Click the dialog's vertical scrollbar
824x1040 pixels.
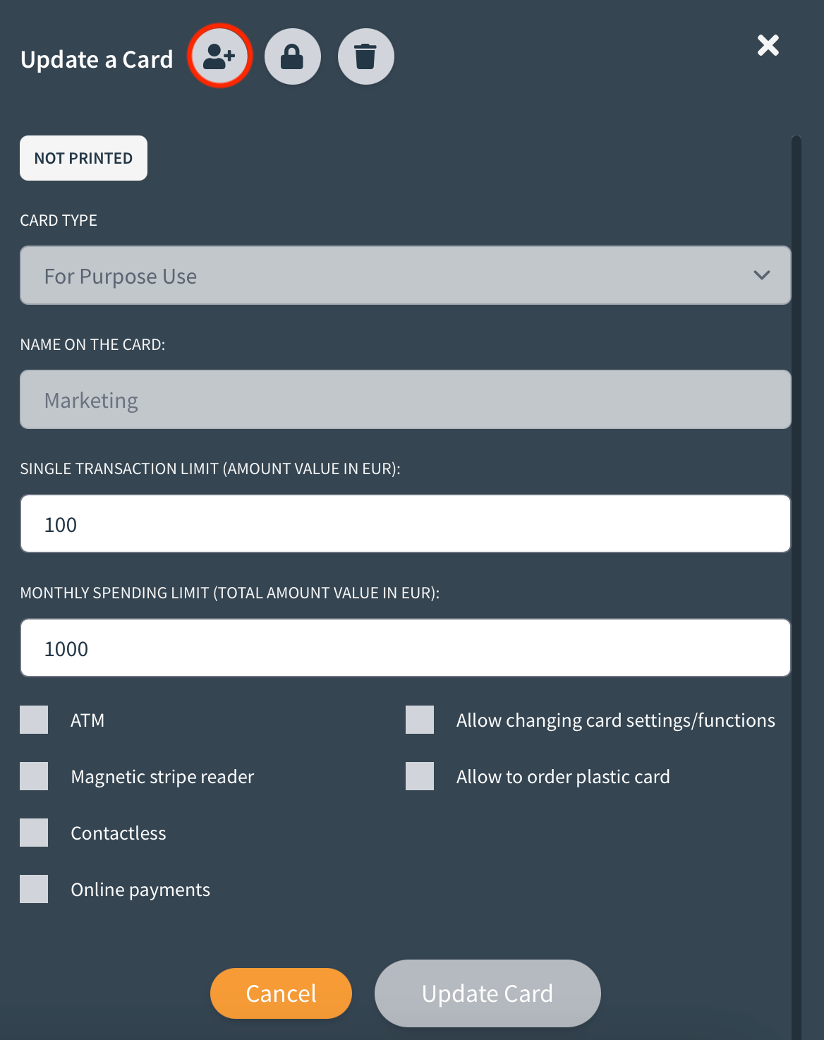796,584
